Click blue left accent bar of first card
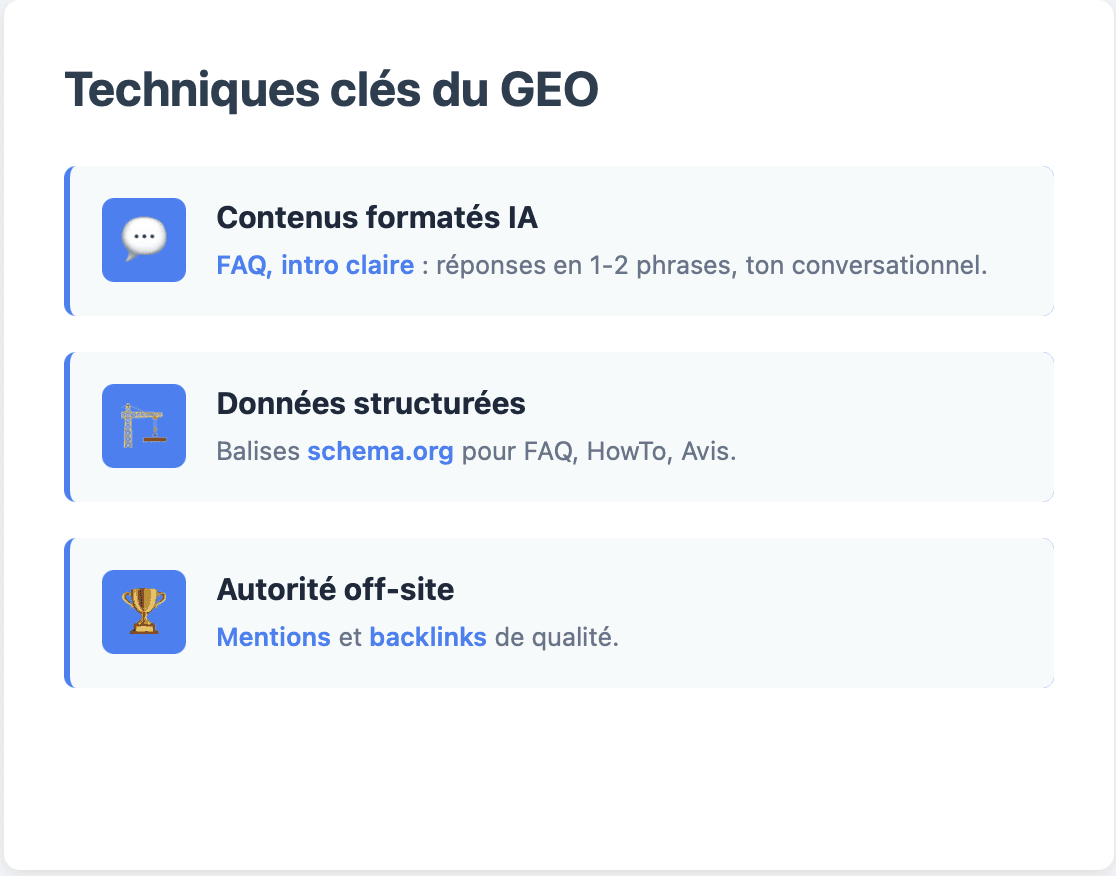 click(67, 241)
